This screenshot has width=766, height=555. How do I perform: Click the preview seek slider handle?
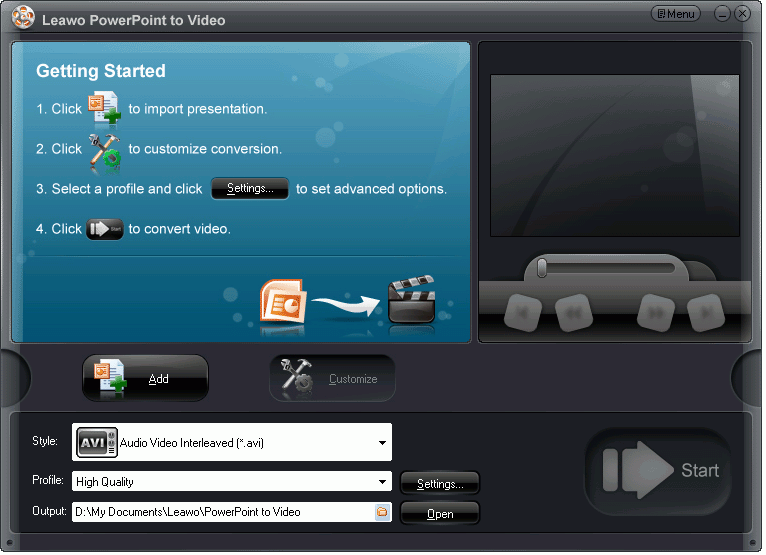pyautogui.click(x=541, y=268)
